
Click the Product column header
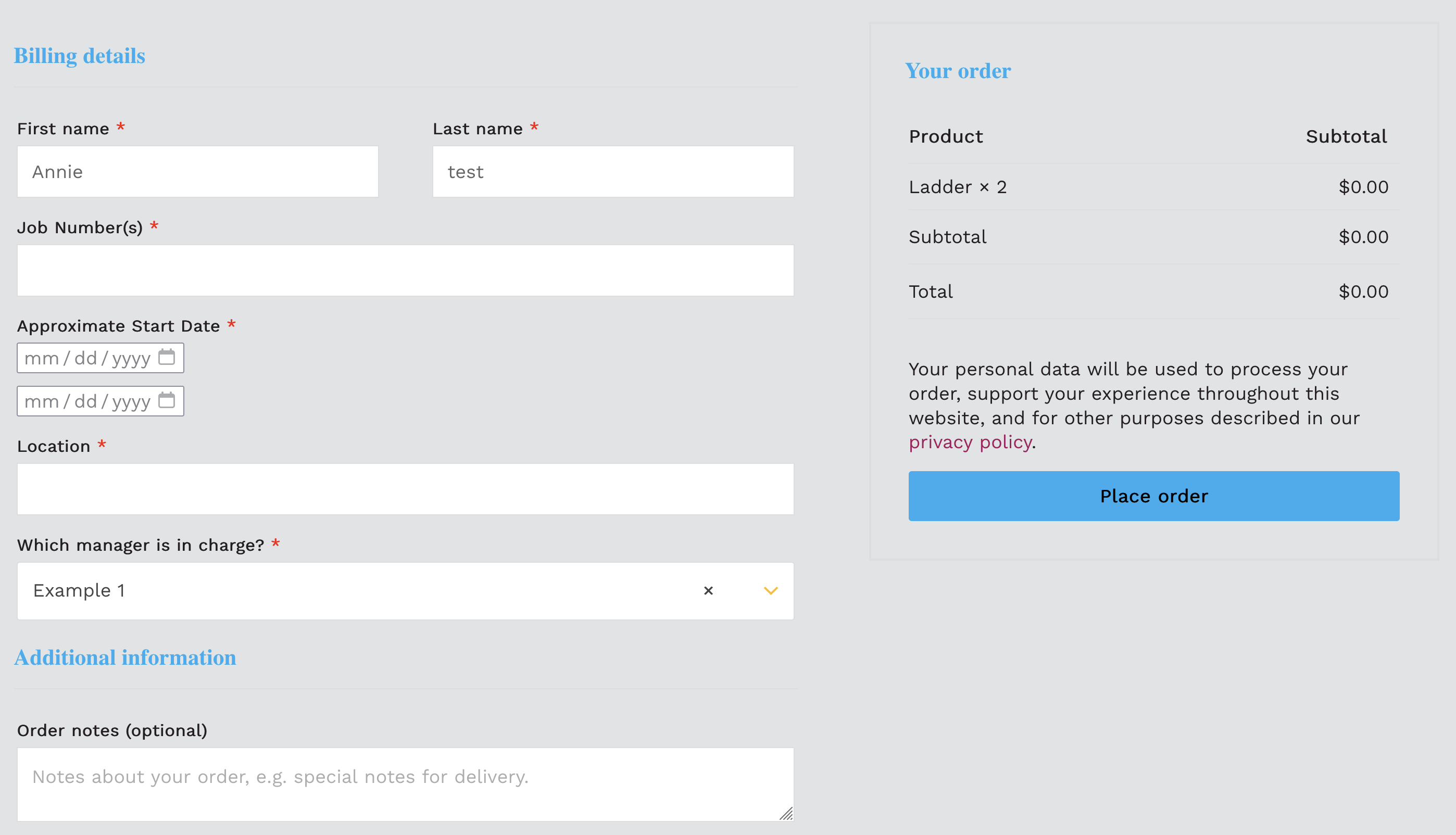(946, 136)
